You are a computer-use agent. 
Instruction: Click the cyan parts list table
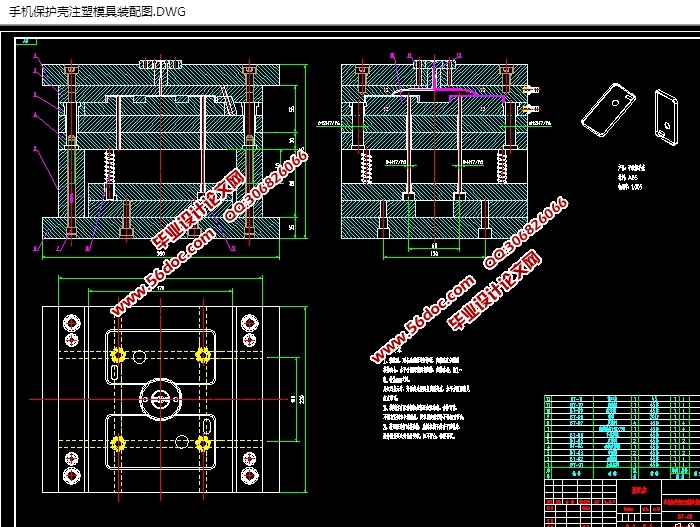point(622,436)
